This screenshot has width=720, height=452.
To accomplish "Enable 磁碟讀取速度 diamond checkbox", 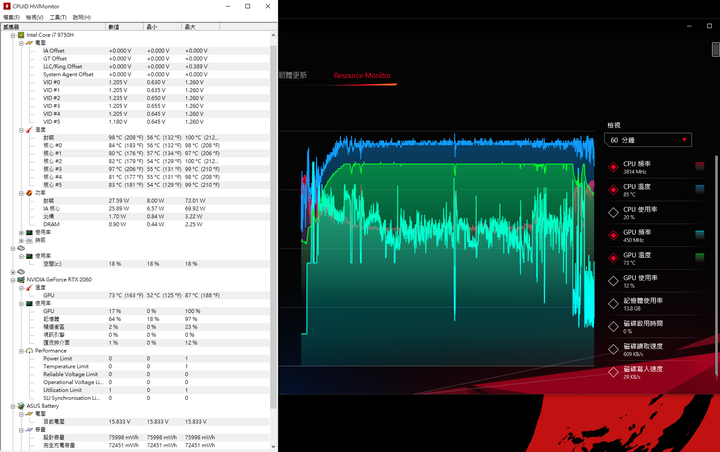I will (x=613, y=350).
